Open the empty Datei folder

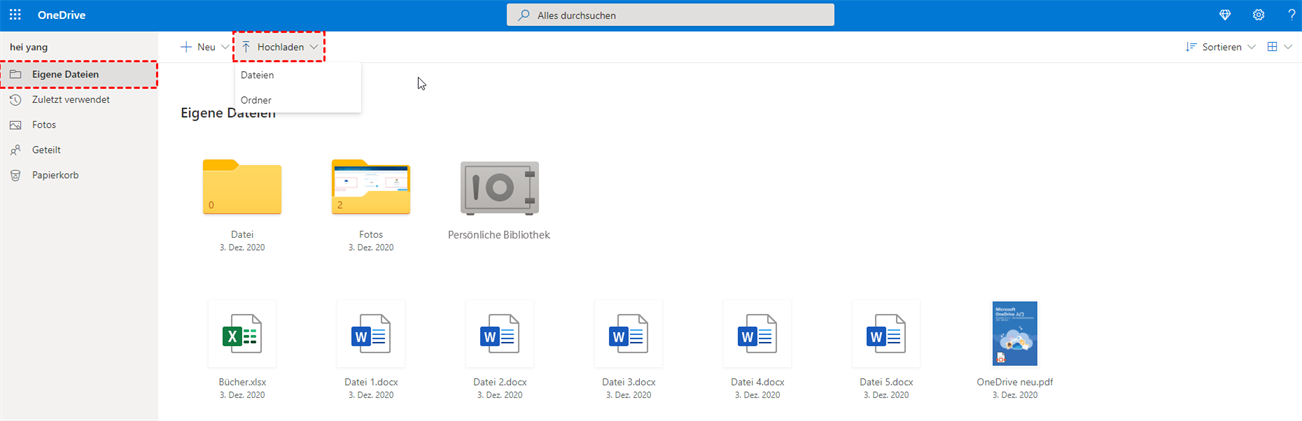[242, 188]
